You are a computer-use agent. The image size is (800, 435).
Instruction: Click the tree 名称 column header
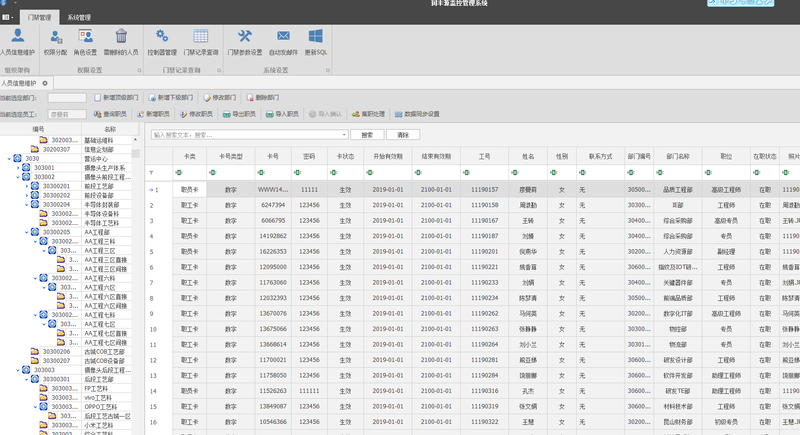(x=110, y=129)
